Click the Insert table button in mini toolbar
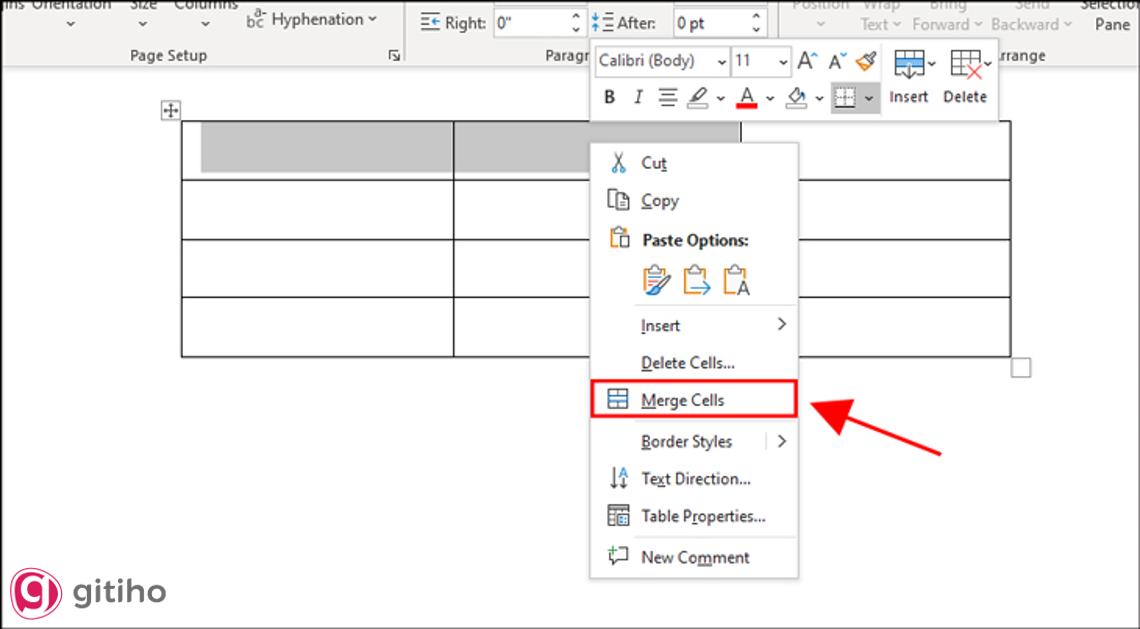This screenshot has width=1140, height=629. (x=909, y=76)
